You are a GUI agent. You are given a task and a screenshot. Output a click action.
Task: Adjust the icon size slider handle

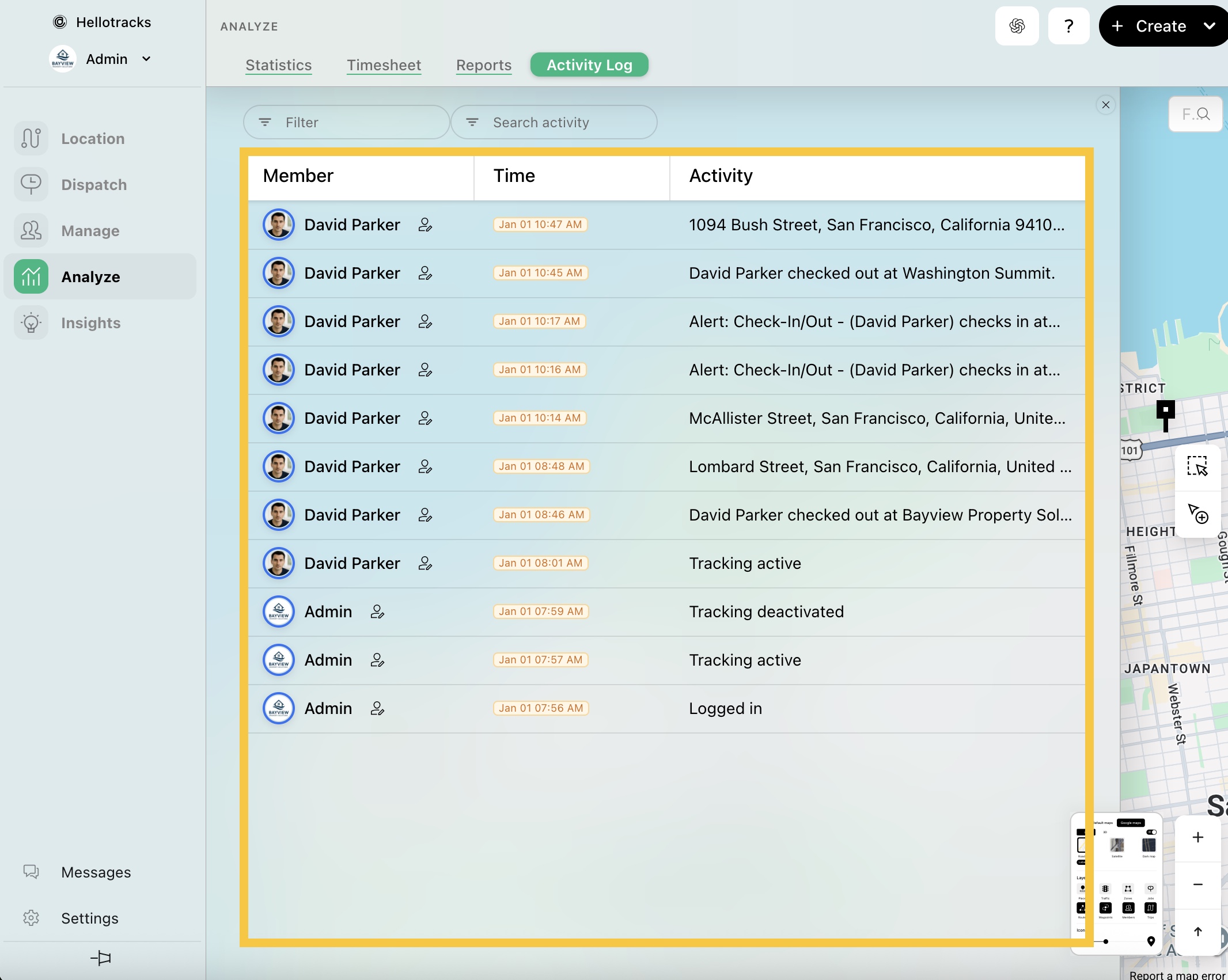point(1106,941)
